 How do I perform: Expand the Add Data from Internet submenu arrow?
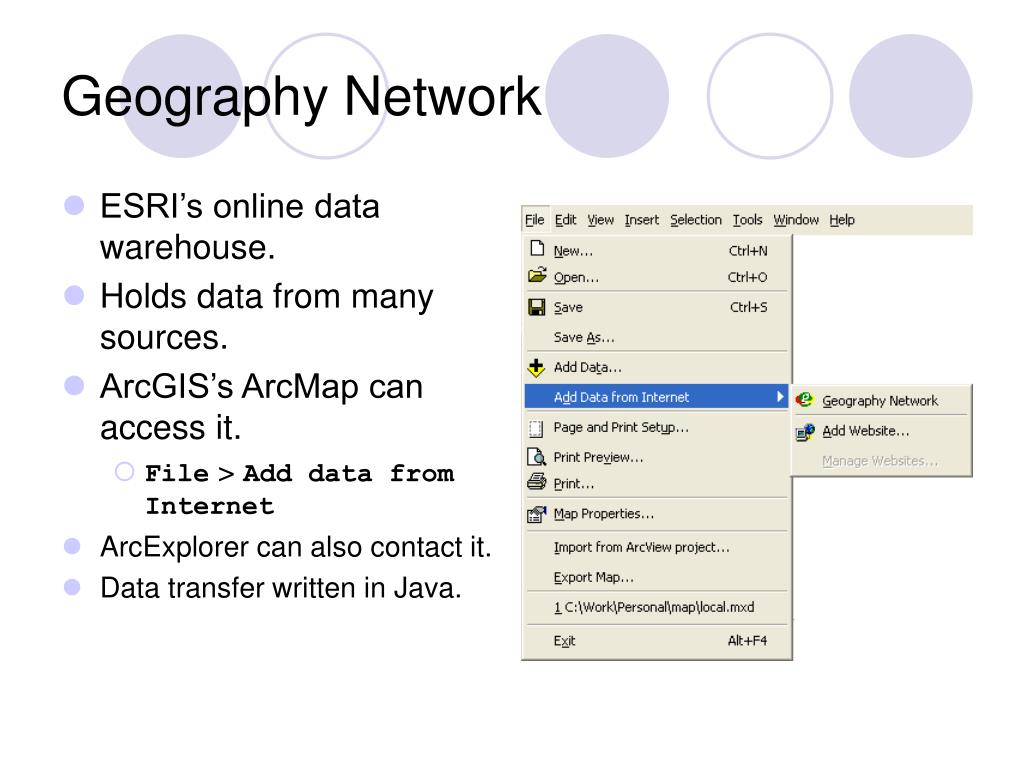pyautogui.click(x=780, y=396)
